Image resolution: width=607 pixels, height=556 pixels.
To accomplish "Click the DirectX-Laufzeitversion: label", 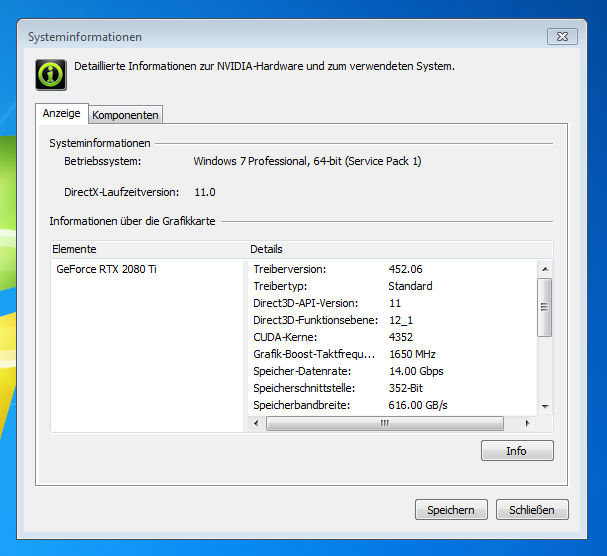I will (x=122, y=192).
